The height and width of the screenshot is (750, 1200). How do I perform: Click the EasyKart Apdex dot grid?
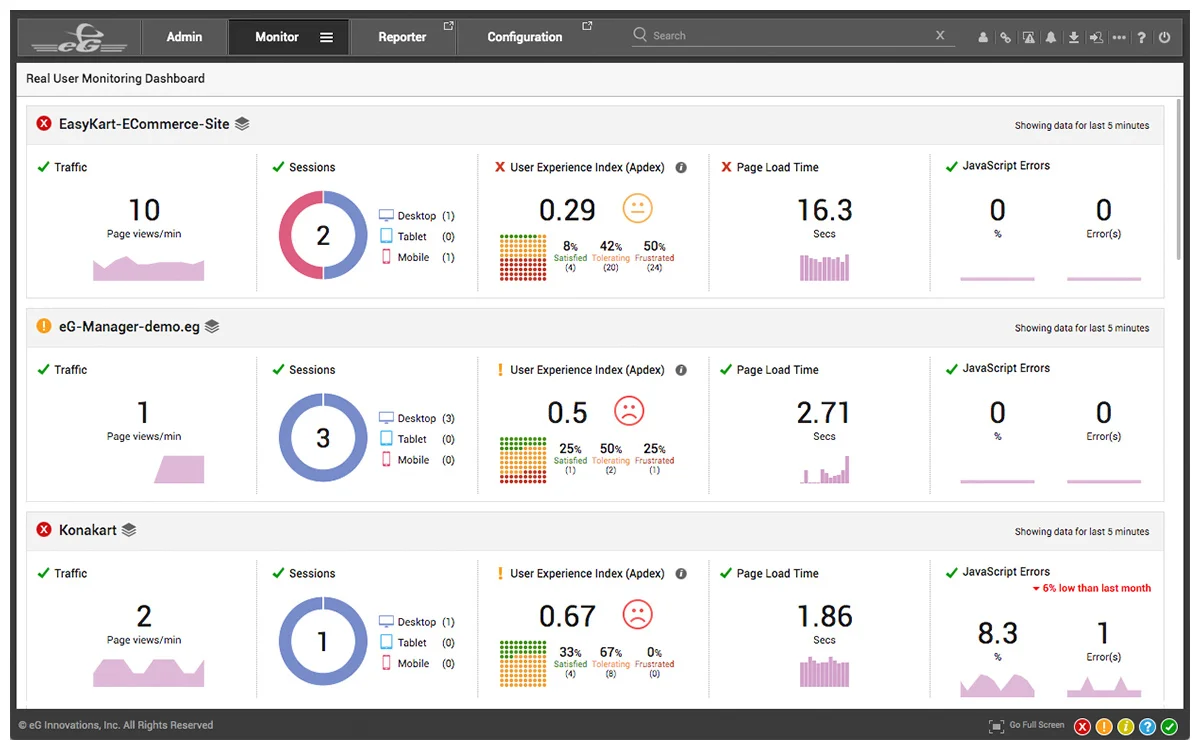[523, 259]
